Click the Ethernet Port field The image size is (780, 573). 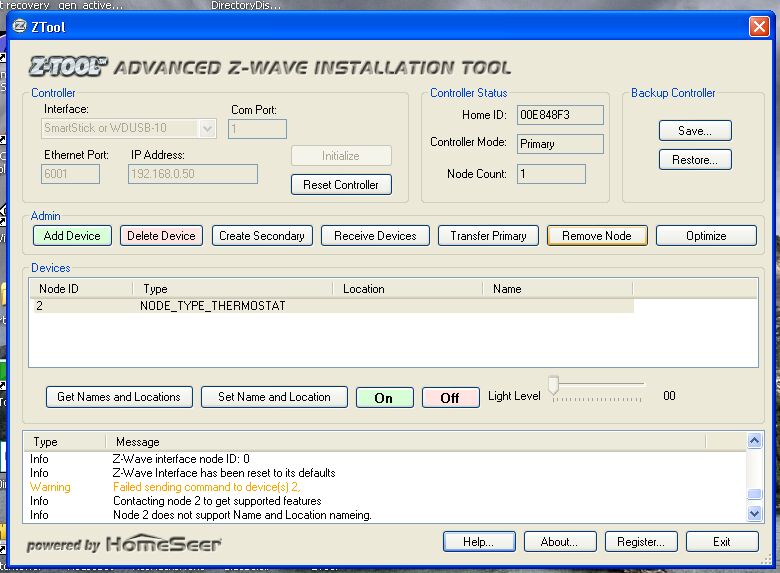coord(70,174)
